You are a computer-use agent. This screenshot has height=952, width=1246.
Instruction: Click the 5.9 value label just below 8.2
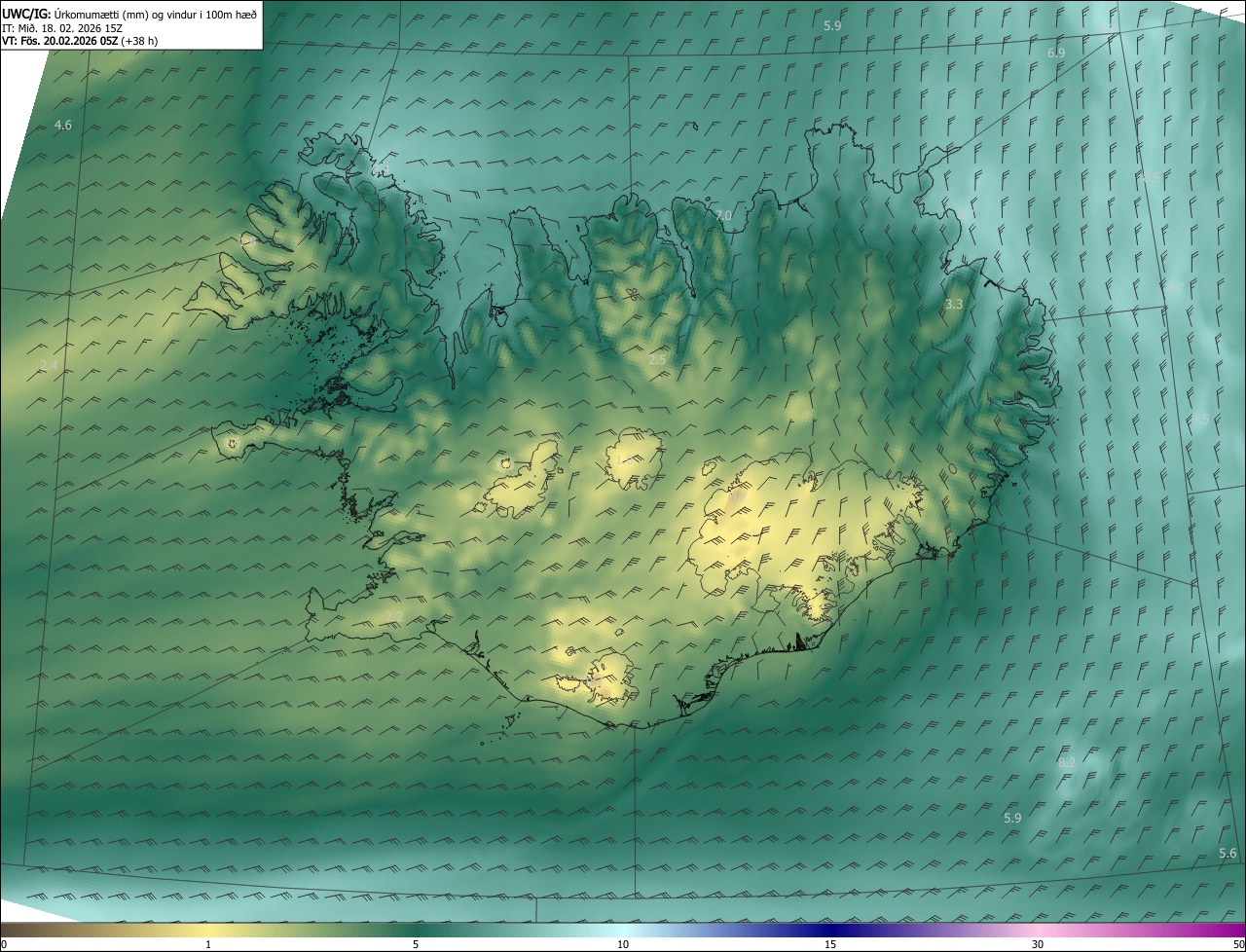pyautogui.click(x=1012, y=818)
